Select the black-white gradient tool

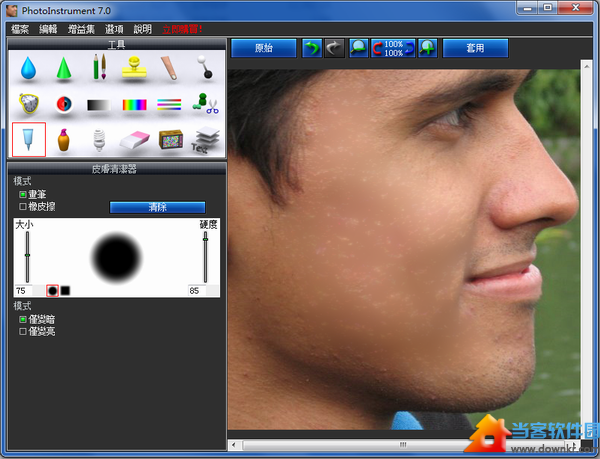tap(99, 105)
